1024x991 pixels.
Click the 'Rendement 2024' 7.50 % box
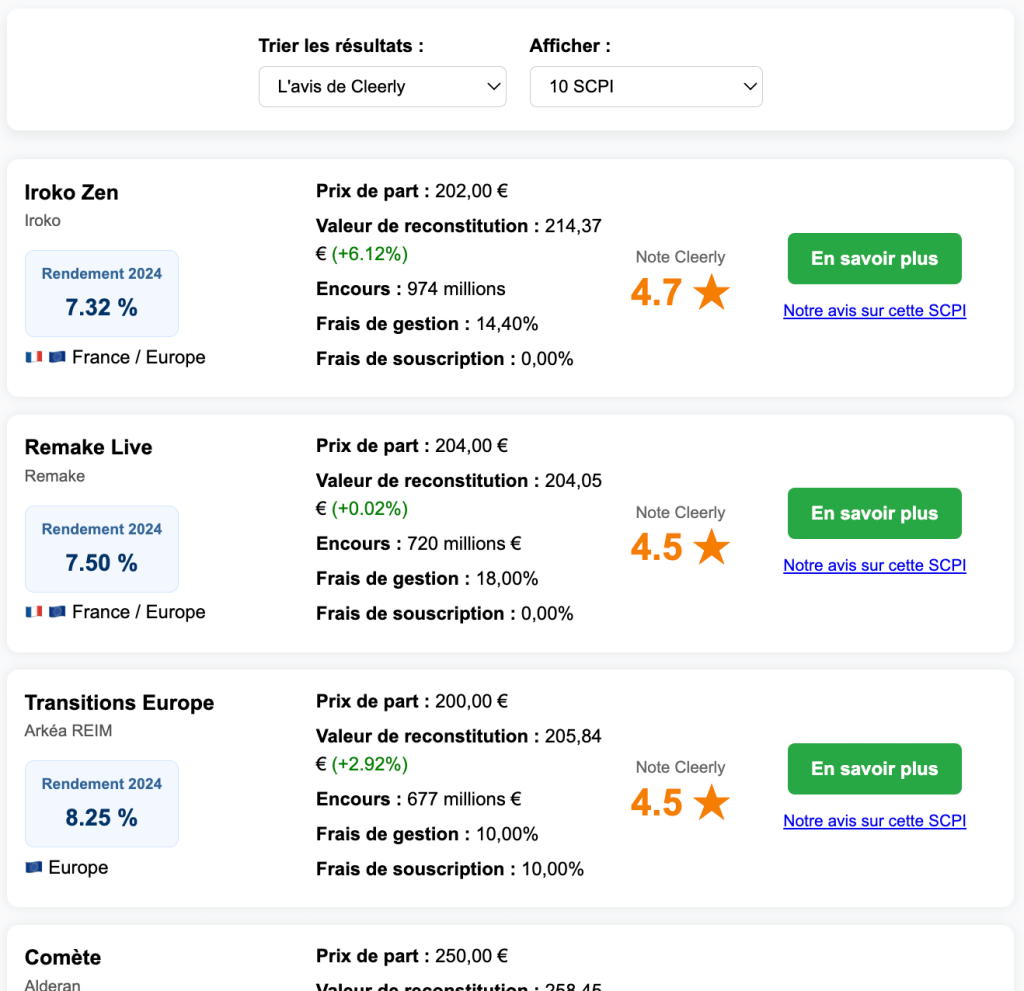tap(102, 549)
